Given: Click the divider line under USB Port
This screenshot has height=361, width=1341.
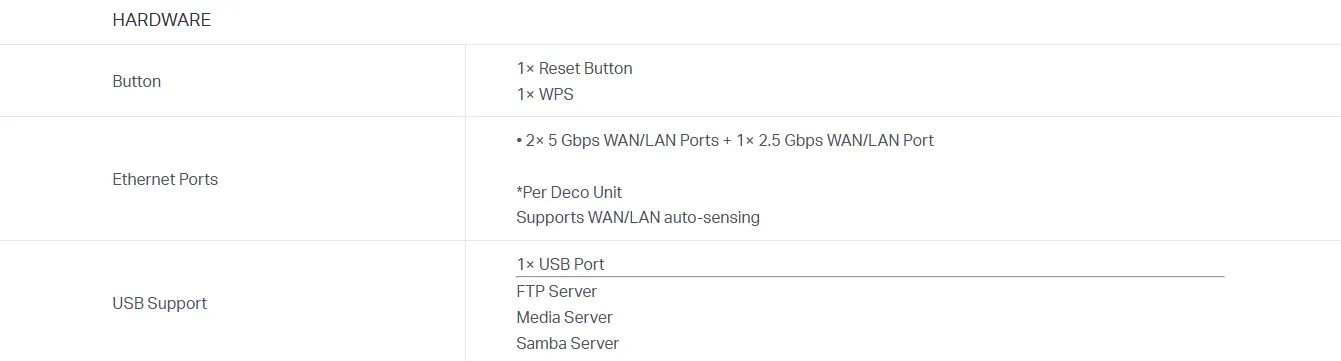Looking at the screenshot, I should [x=870, y=276].
